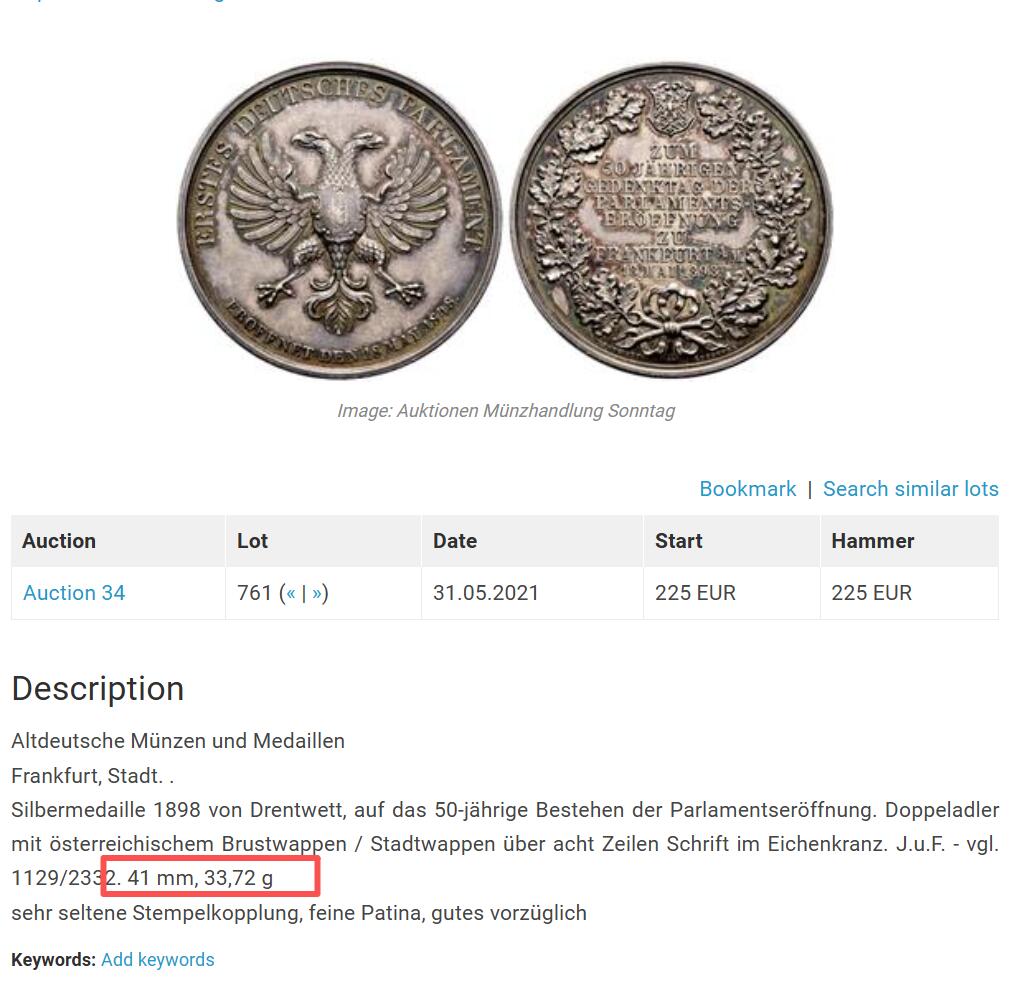Click the highlighted 41 mm, 33,72 g text
The image size is (1017, 987).
[x=200, y=879]
